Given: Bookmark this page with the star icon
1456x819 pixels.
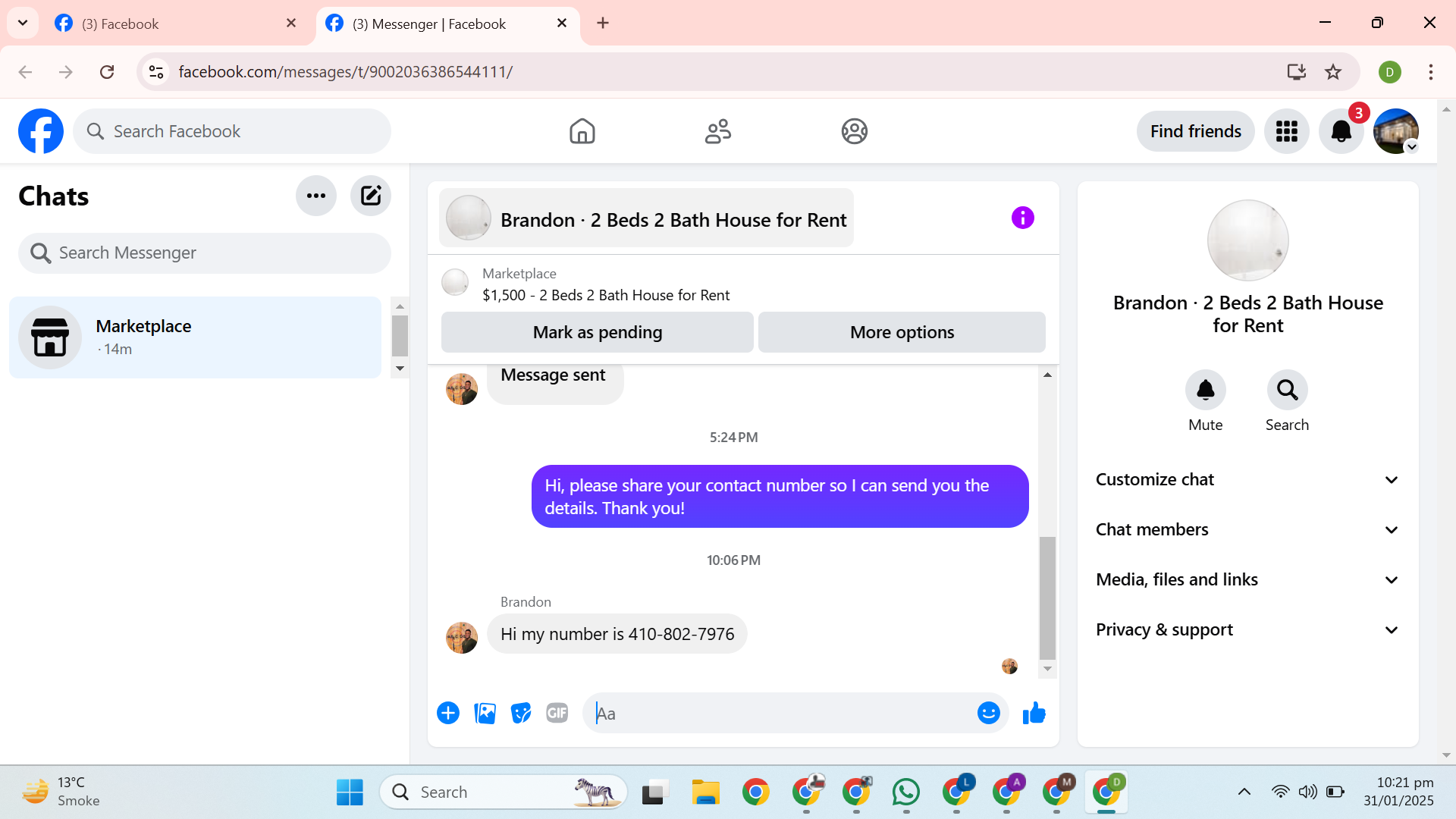Looking at the screenshot, I should coord(1333,71).
